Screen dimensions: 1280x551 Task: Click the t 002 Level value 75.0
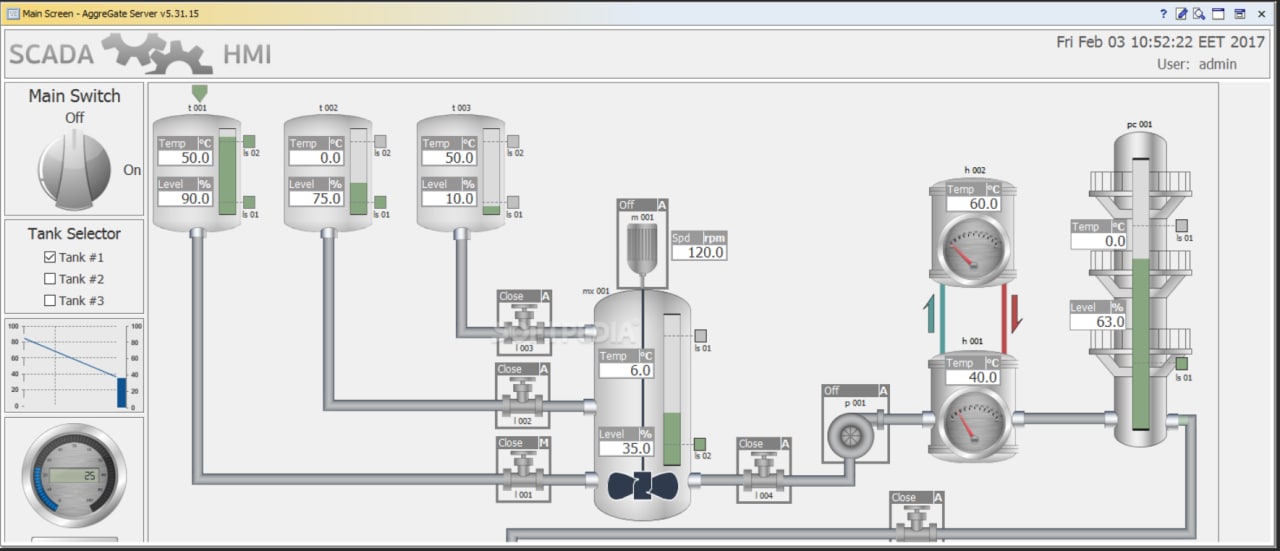point(317,198)
